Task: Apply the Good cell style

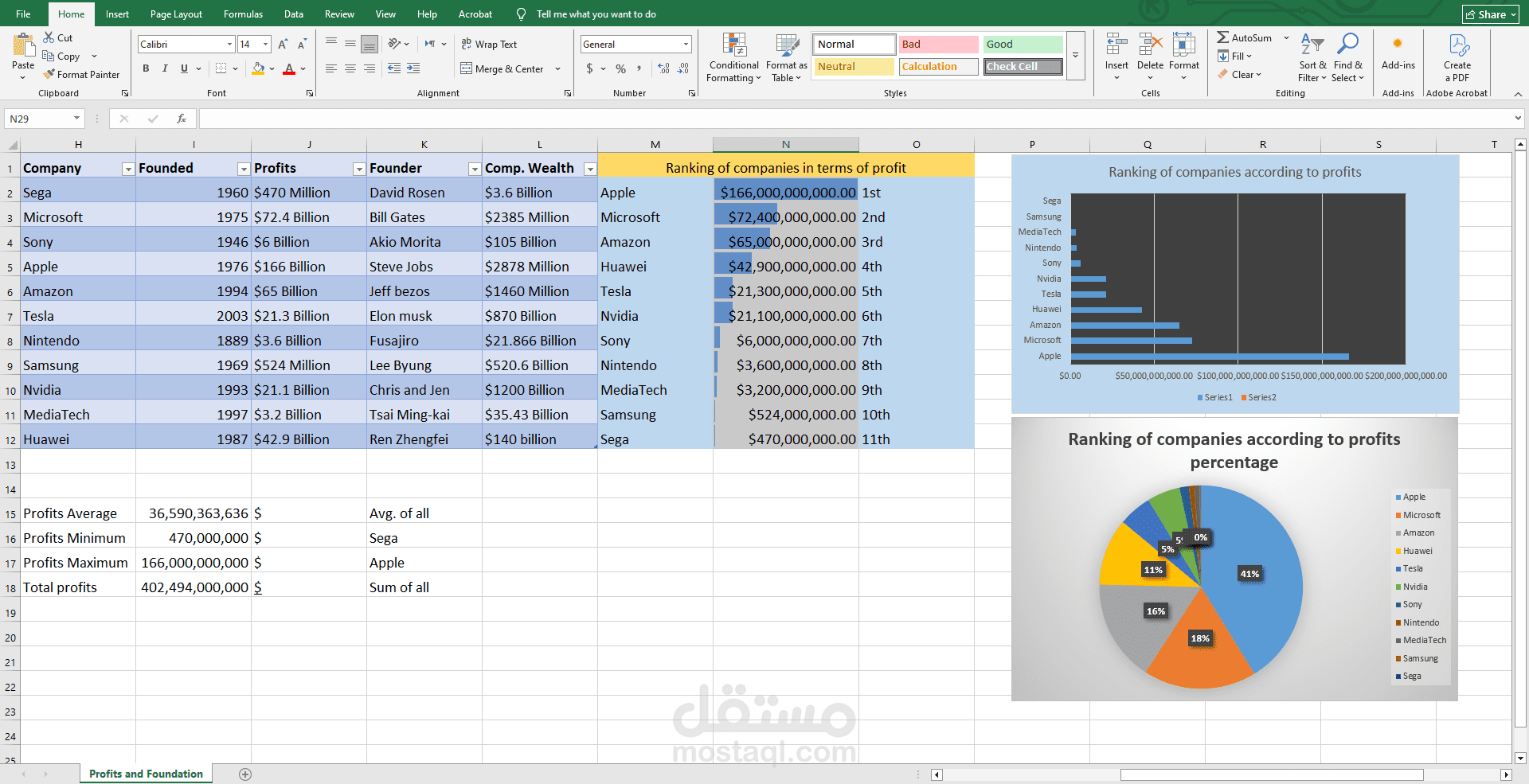Action: click(x=1023, y=45)
